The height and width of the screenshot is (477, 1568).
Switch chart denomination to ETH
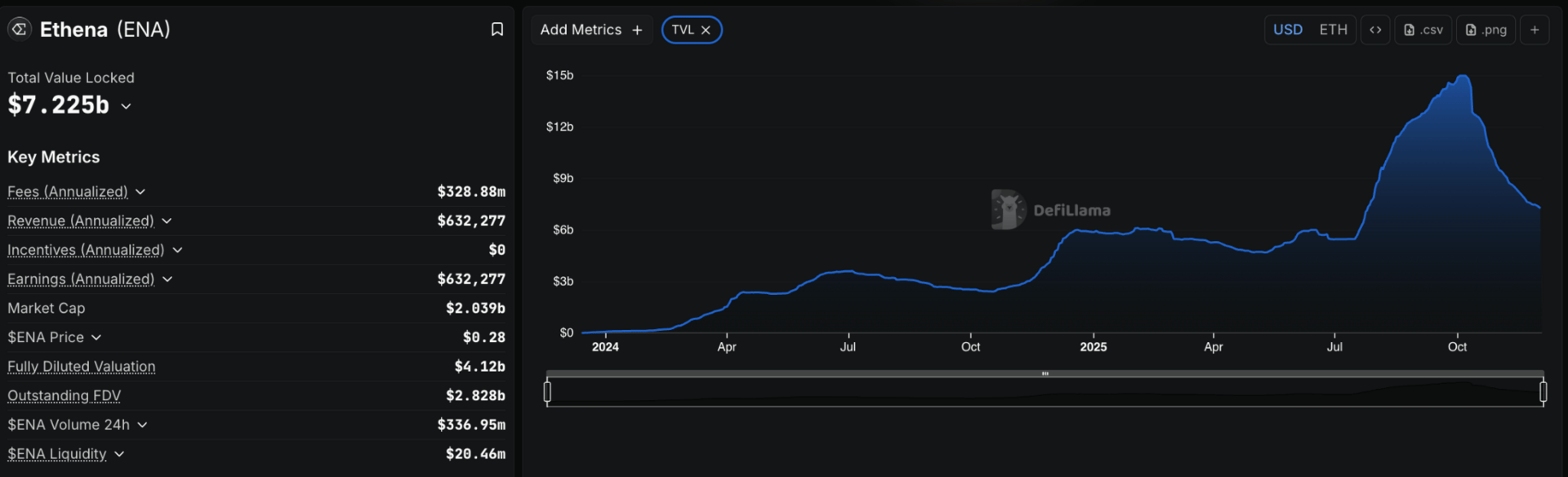click(1334, 30)
